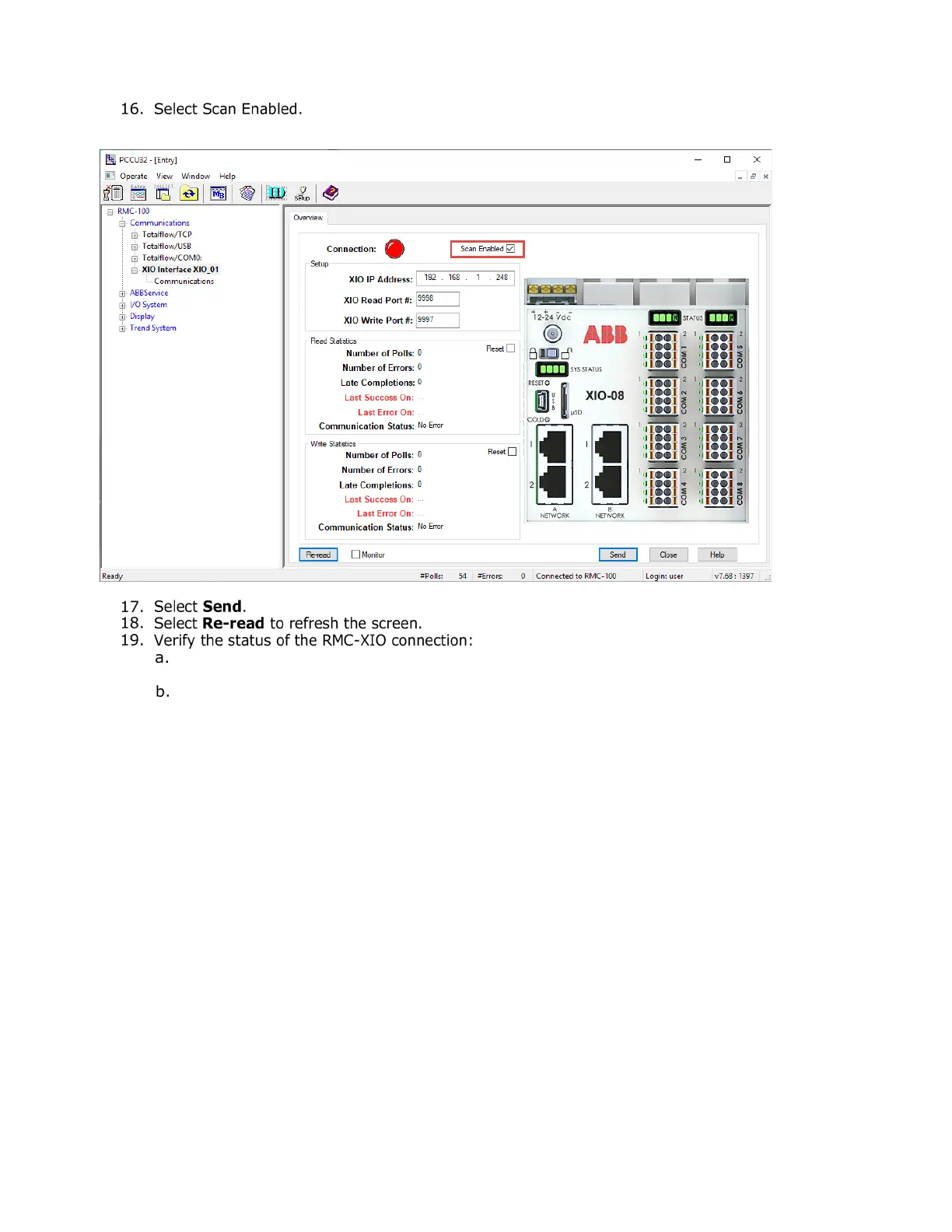Select the Totalflow/USB tree item
952x1232 pixels.
166,247
